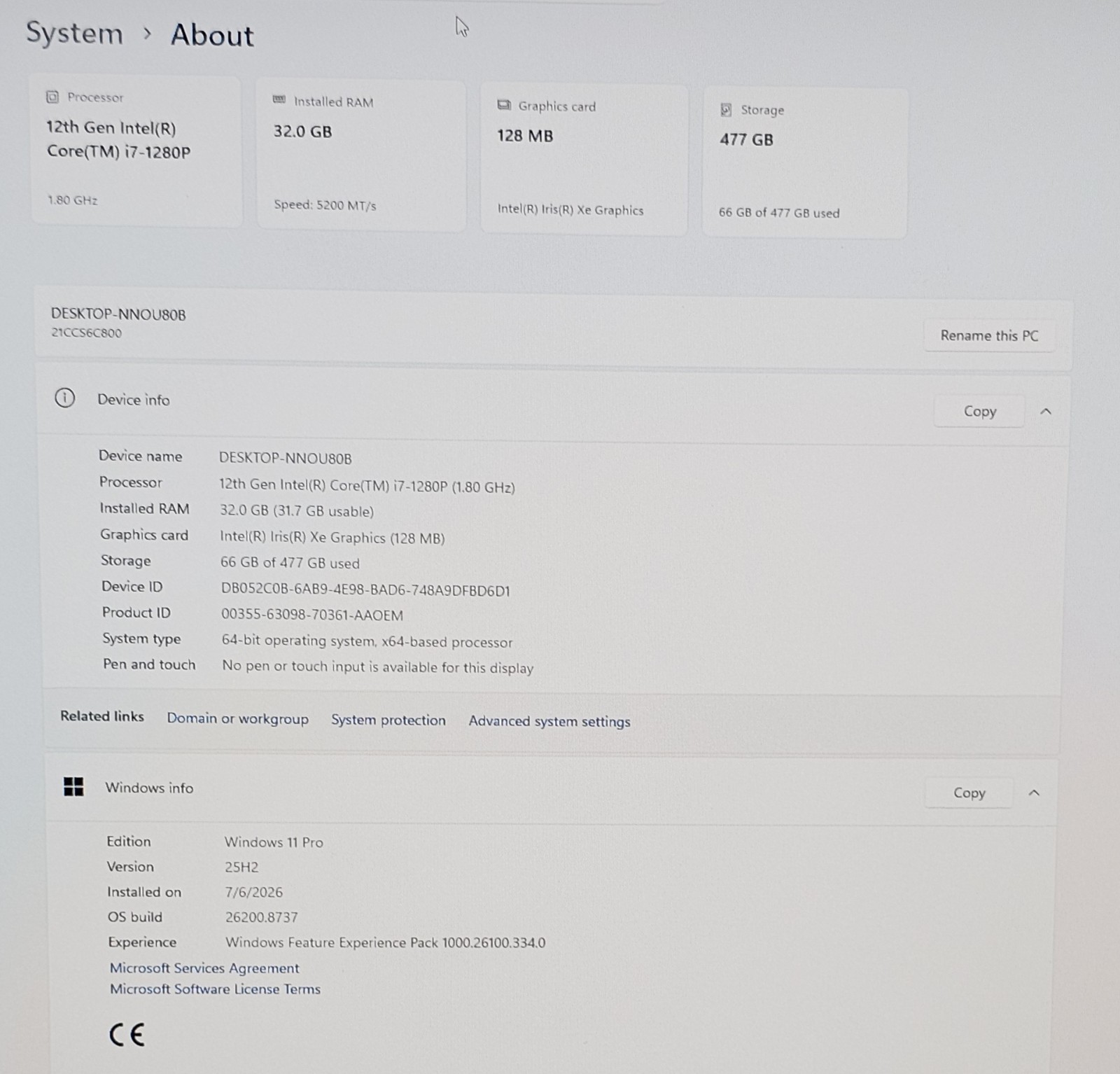
Task: Open the Processor summary card
Action: [136, 151]
